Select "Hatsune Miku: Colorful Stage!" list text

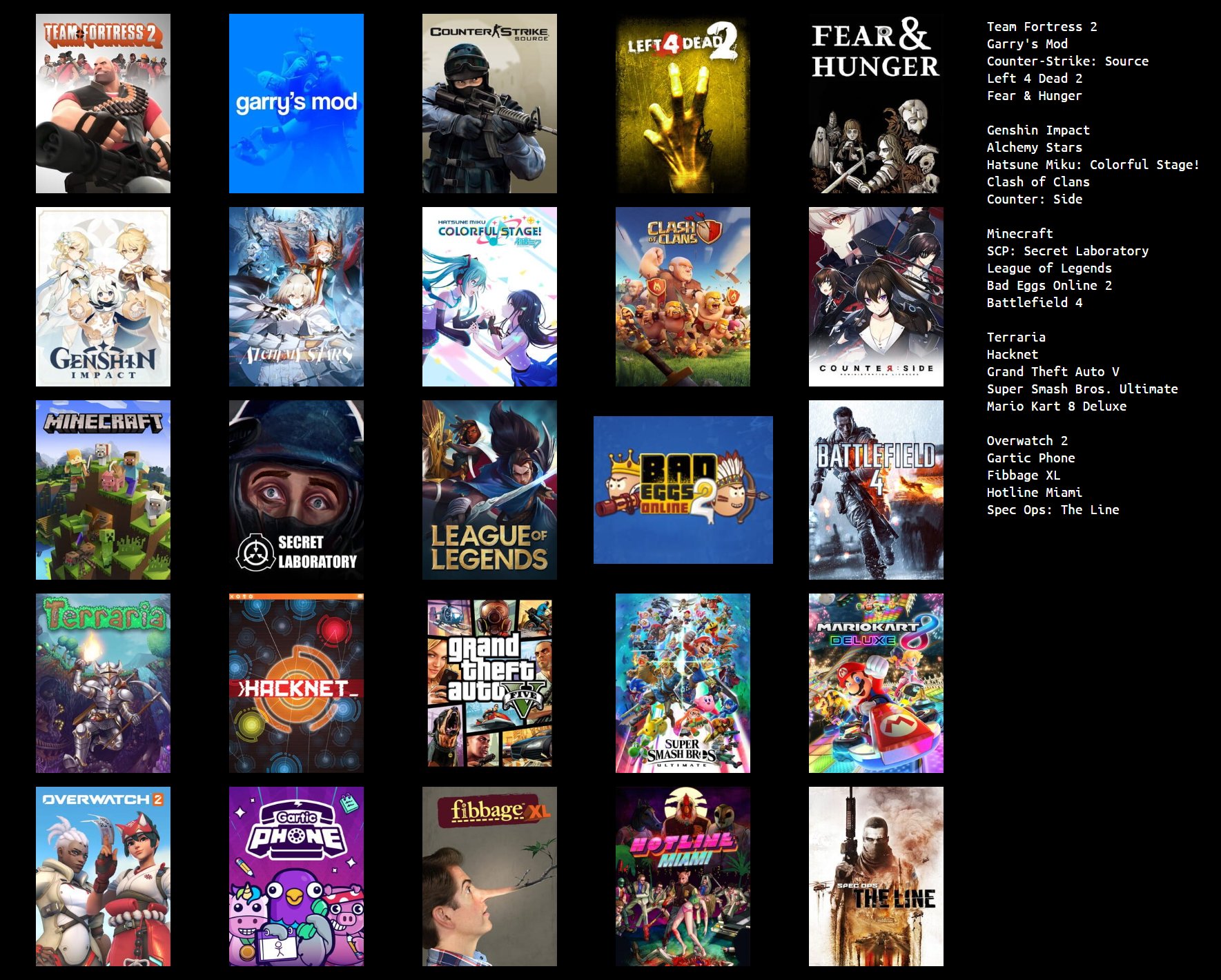click(x=1093, y=165)
